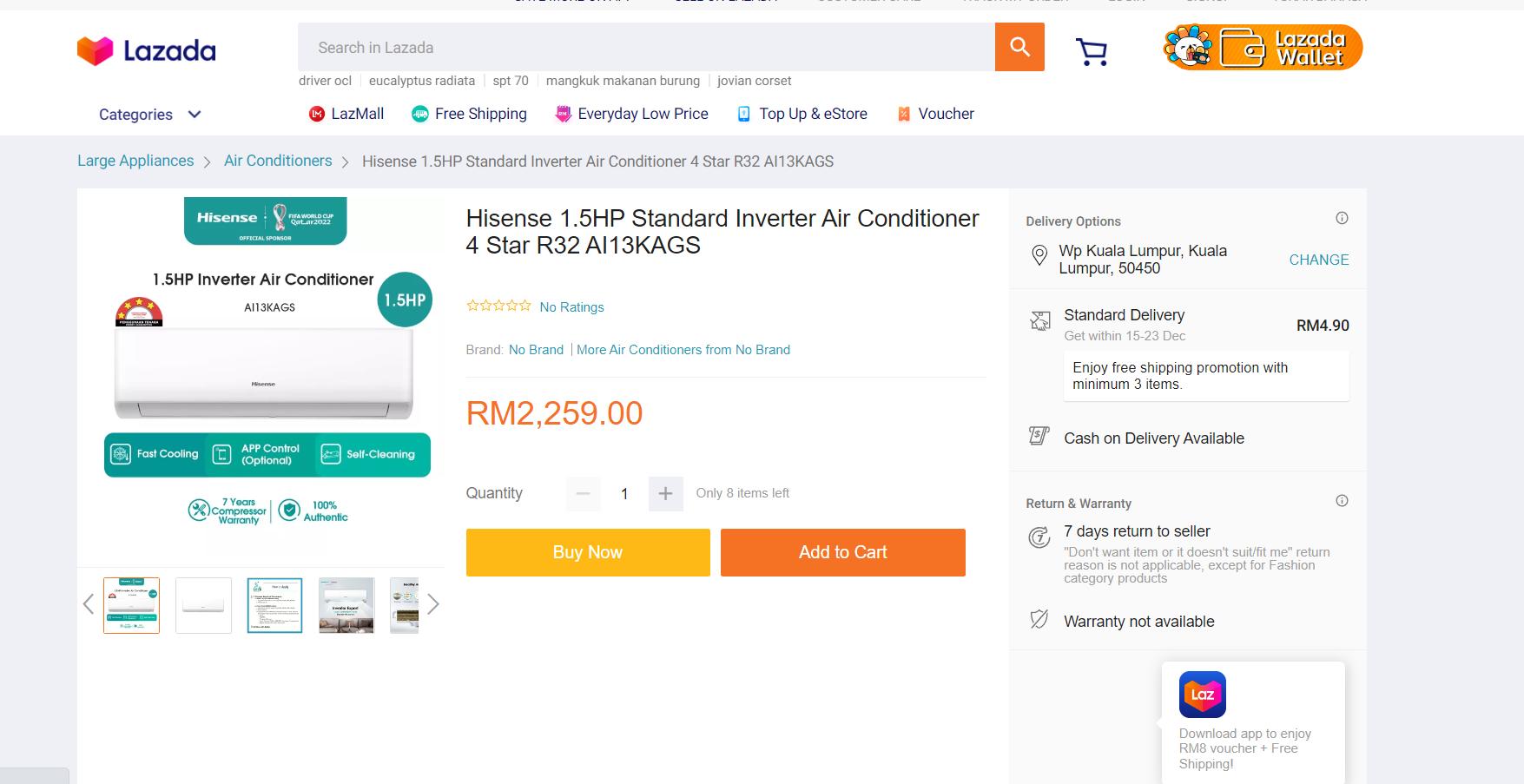Click CHANGE to edit delivery address
The image size is (1524, 784).
coord(1318,260)
